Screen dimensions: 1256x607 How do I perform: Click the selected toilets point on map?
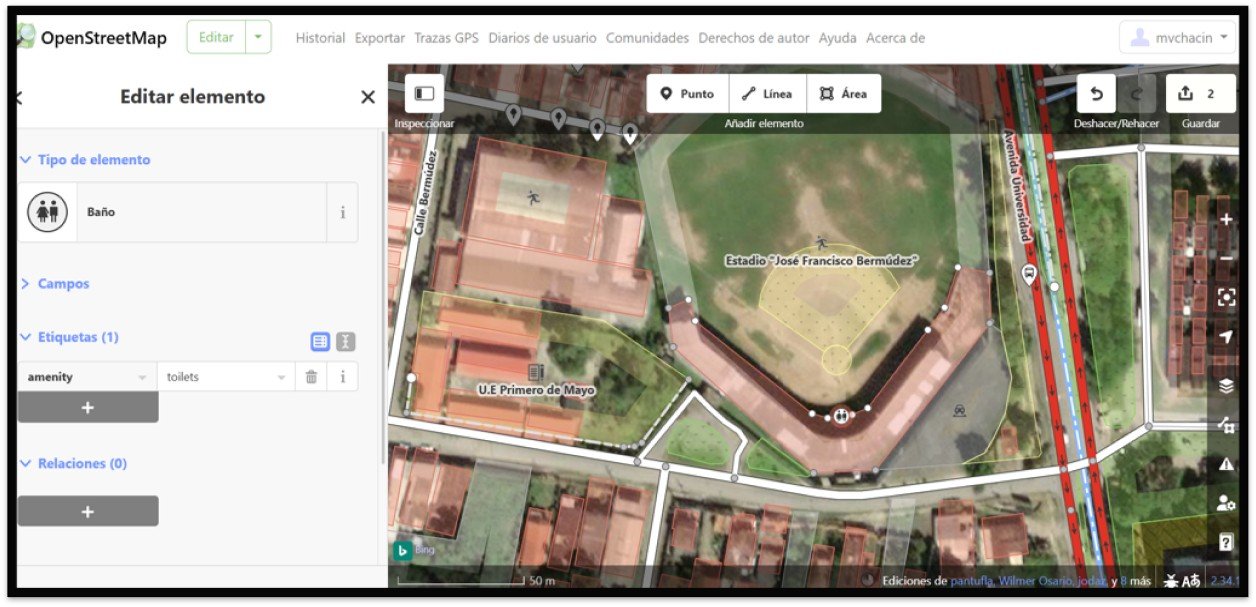pos(842,416)
